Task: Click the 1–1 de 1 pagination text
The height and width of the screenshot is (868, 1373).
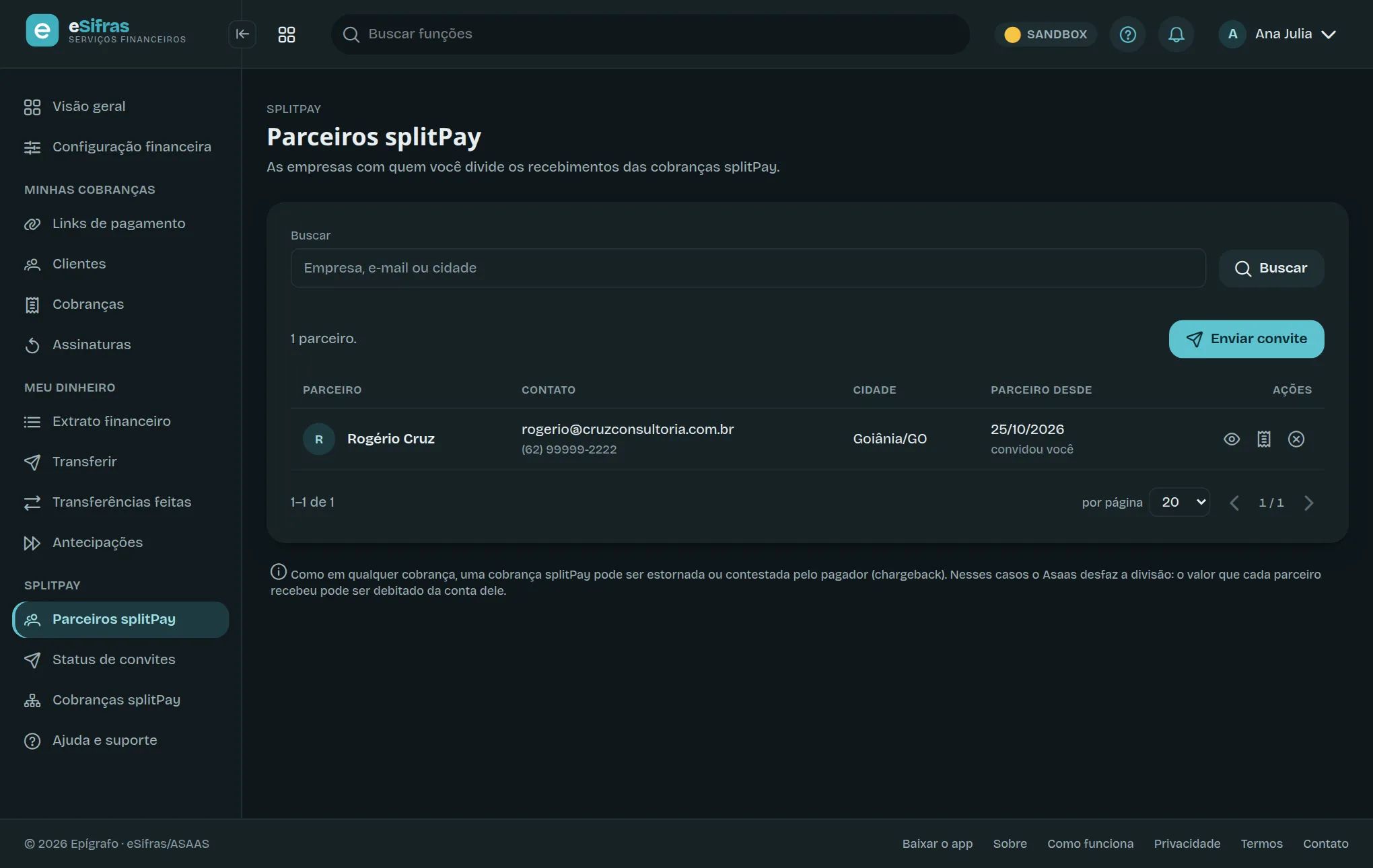Action: (312, 502)
